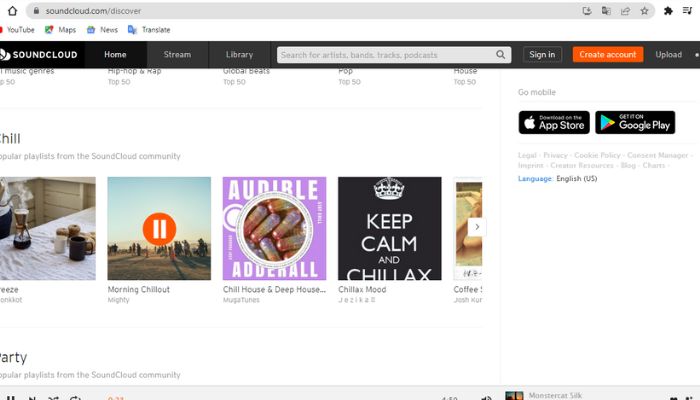The image size is (700, 400).
Task: Open Home tab
Action: point(115,54)
